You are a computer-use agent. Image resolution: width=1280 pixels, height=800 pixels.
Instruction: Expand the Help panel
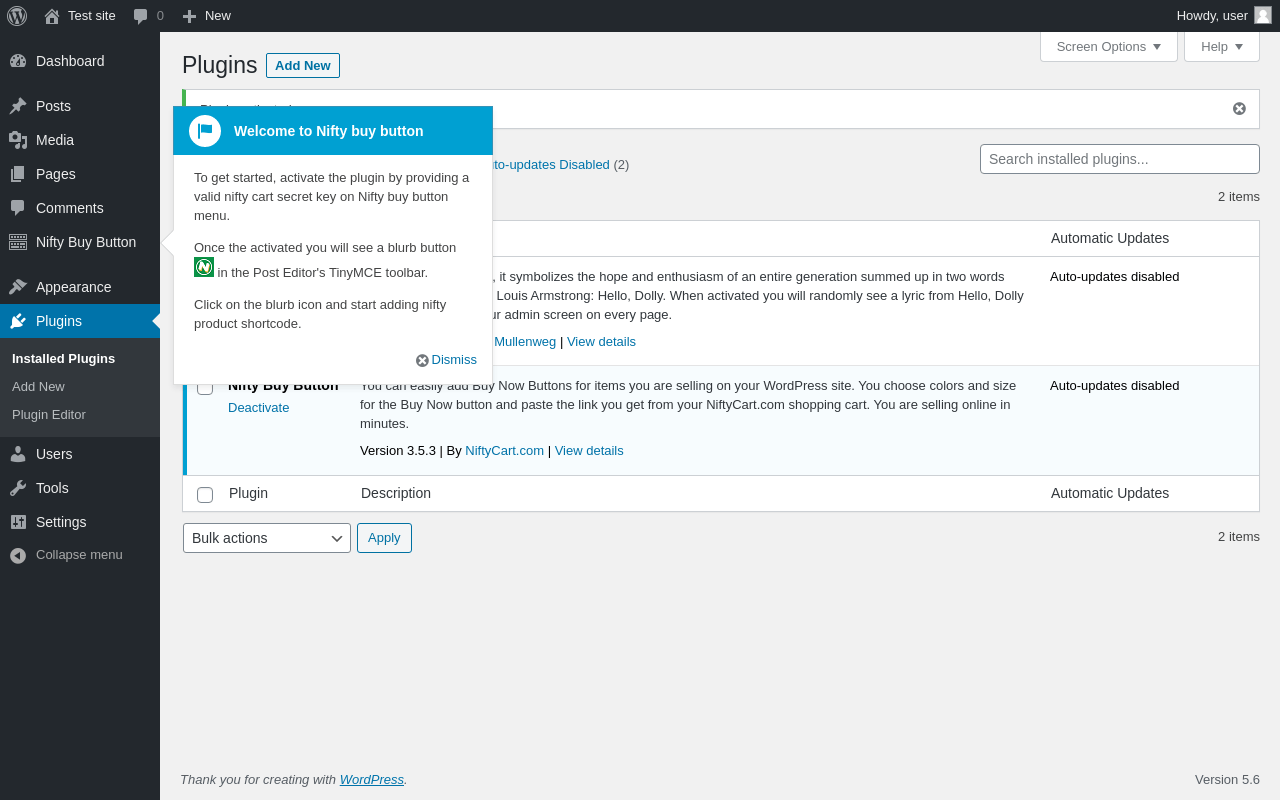[x=1222, y=46]
